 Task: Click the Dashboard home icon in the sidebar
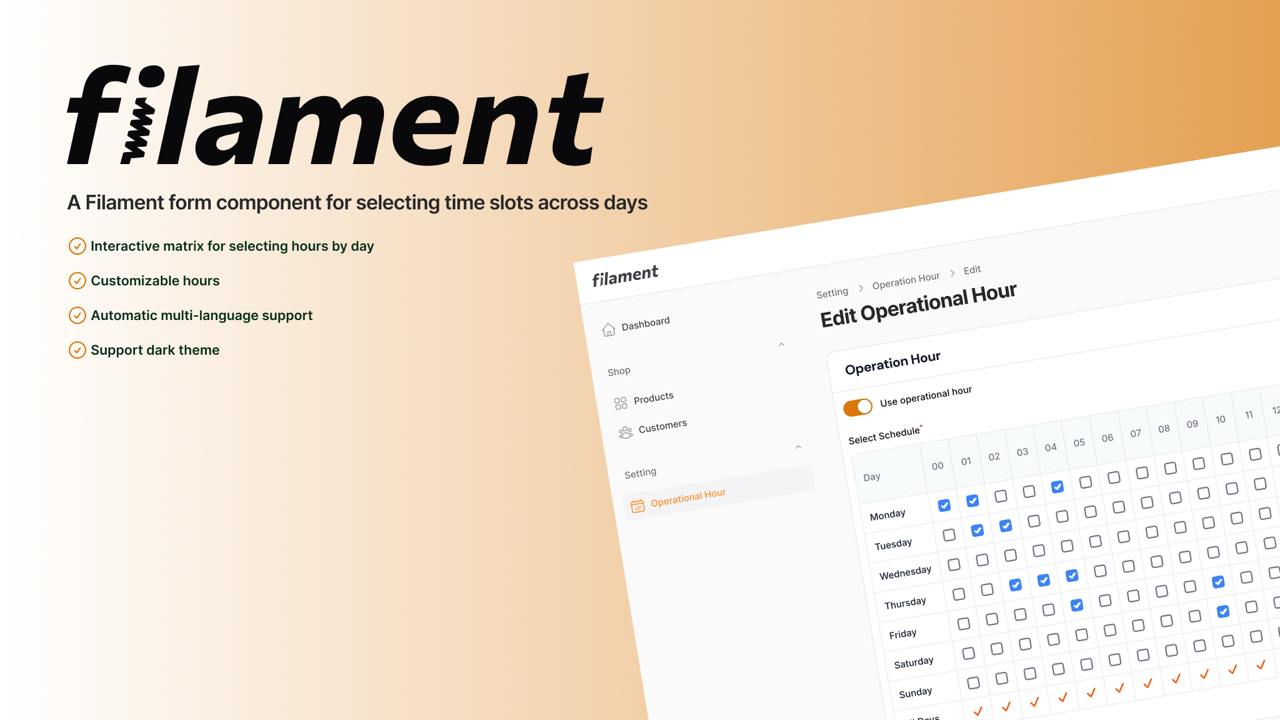click(x=609, y=327)
